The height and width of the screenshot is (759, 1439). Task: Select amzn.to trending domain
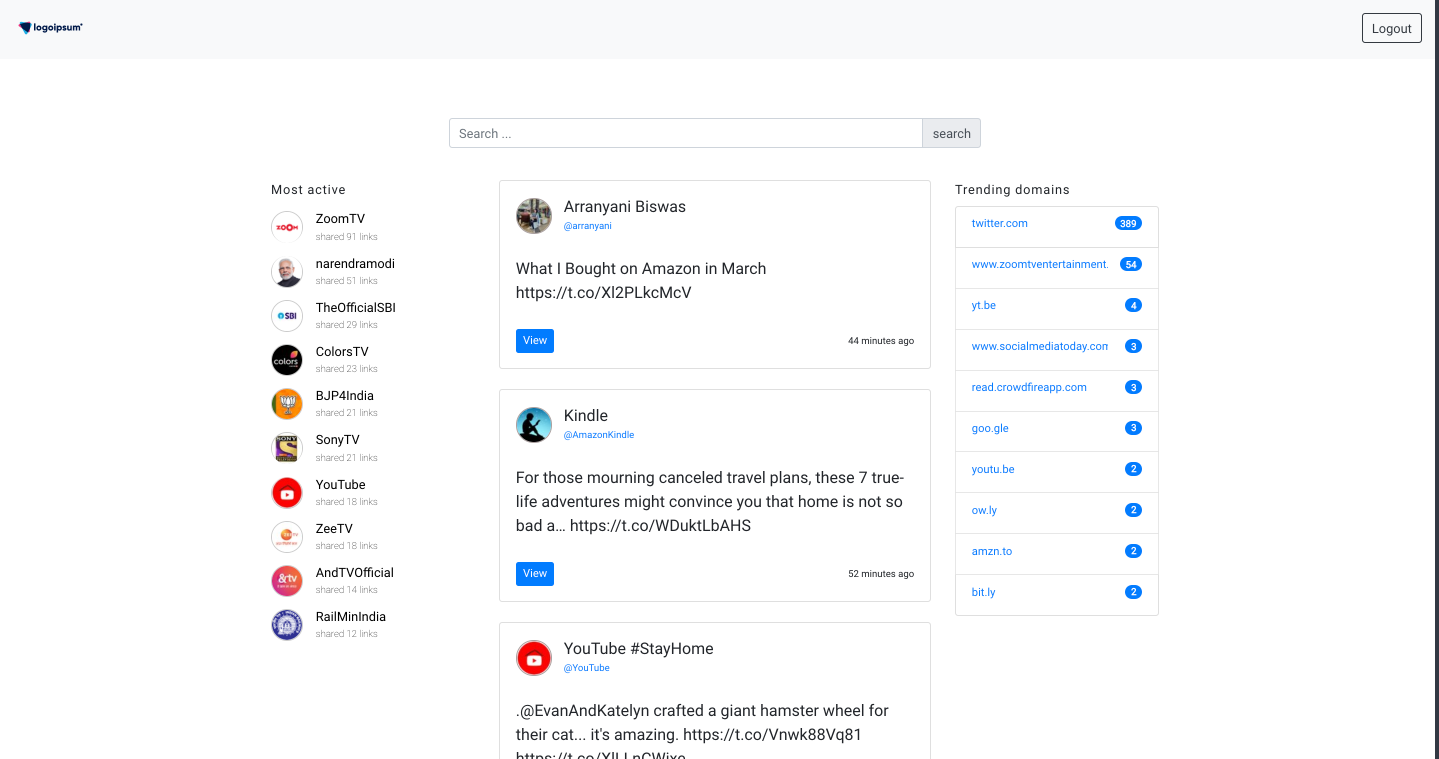pyautogui.click(x=992, y=551)
